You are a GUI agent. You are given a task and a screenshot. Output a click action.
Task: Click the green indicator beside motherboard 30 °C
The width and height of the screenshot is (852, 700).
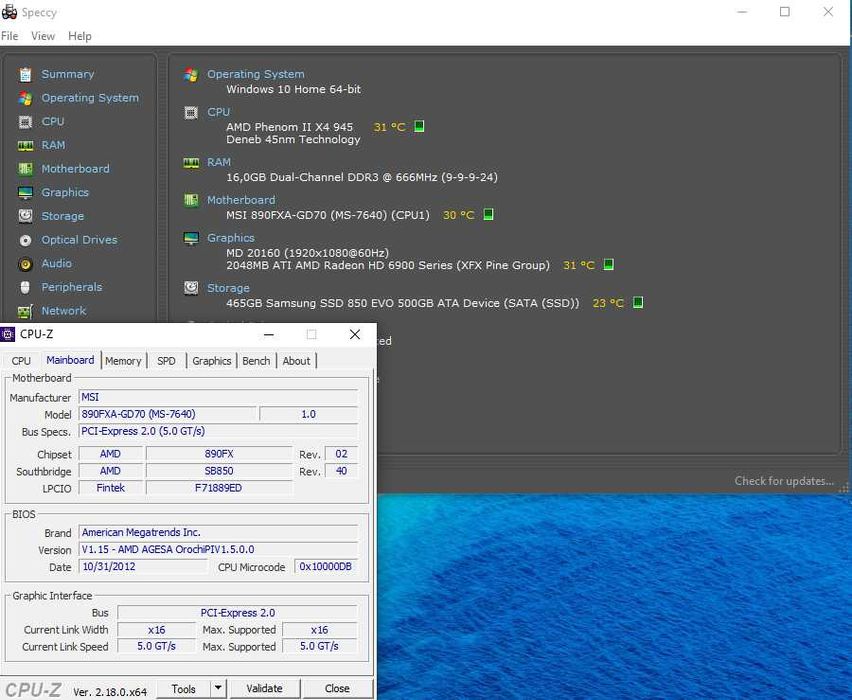click(x=488, y=215)
